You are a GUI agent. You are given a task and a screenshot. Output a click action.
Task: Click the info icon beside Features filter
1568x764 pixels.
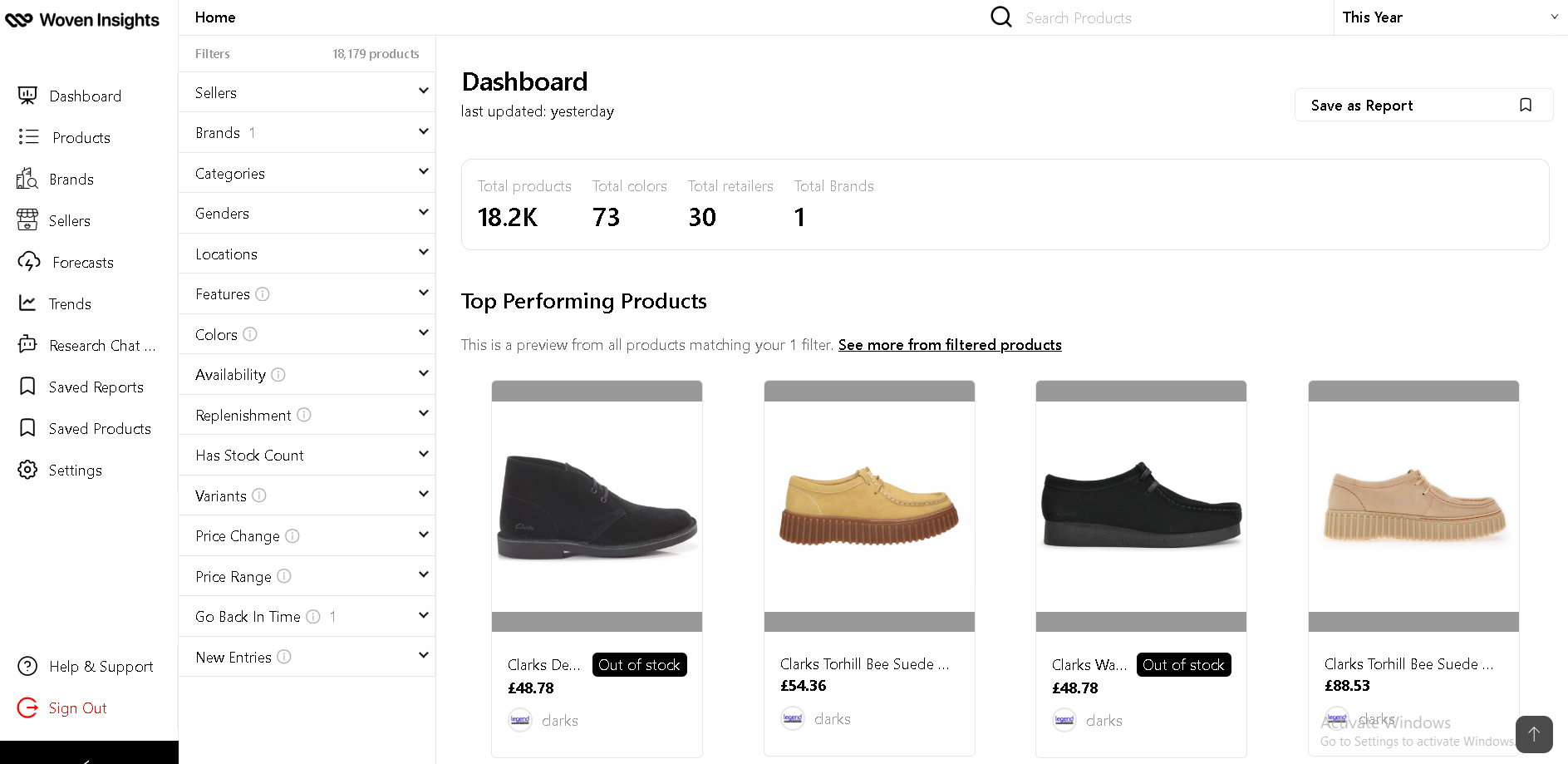click(x=263, y=294)
